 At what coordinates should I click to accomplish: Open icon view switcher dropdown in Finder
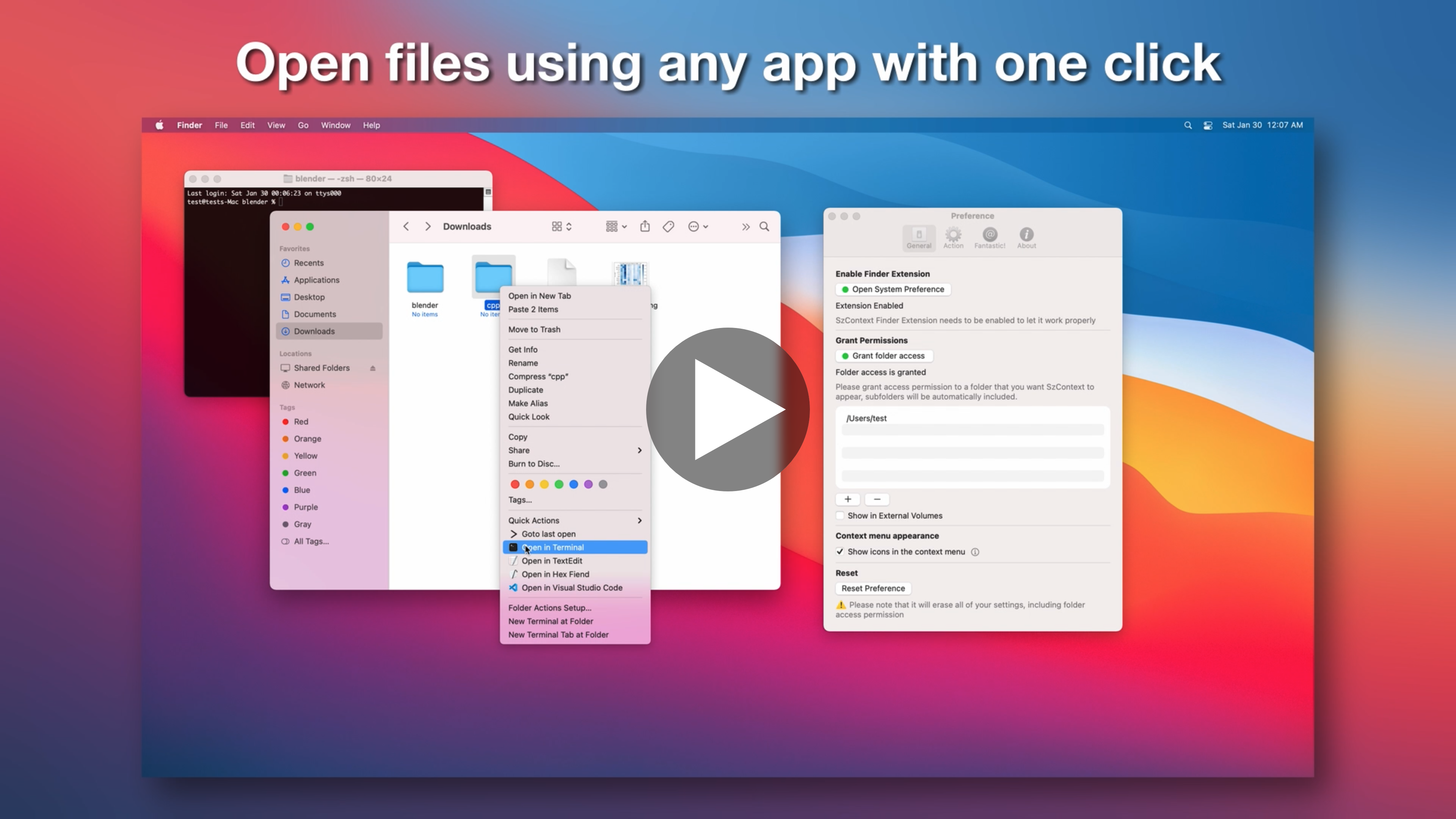pos(562,227)
